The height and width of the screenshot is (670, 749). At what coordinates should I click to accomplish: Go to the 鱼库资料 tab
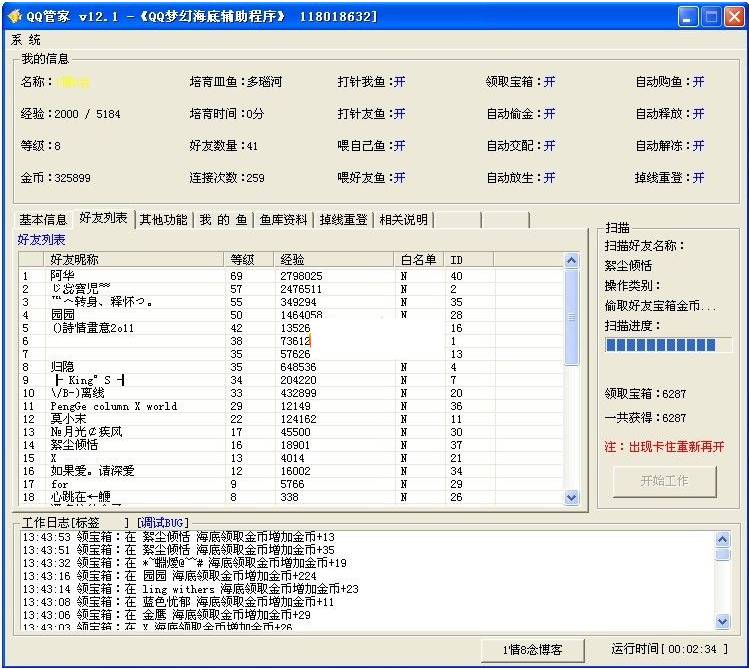tap(284, 219)
